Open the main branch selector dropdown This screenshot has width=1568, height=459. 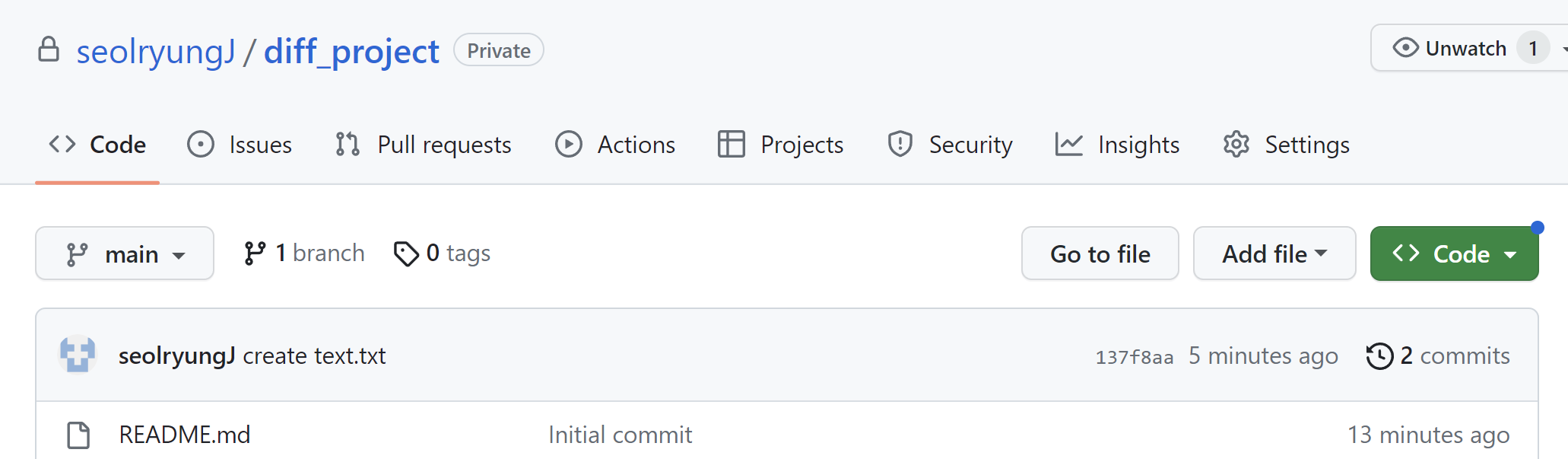(125, 253)
